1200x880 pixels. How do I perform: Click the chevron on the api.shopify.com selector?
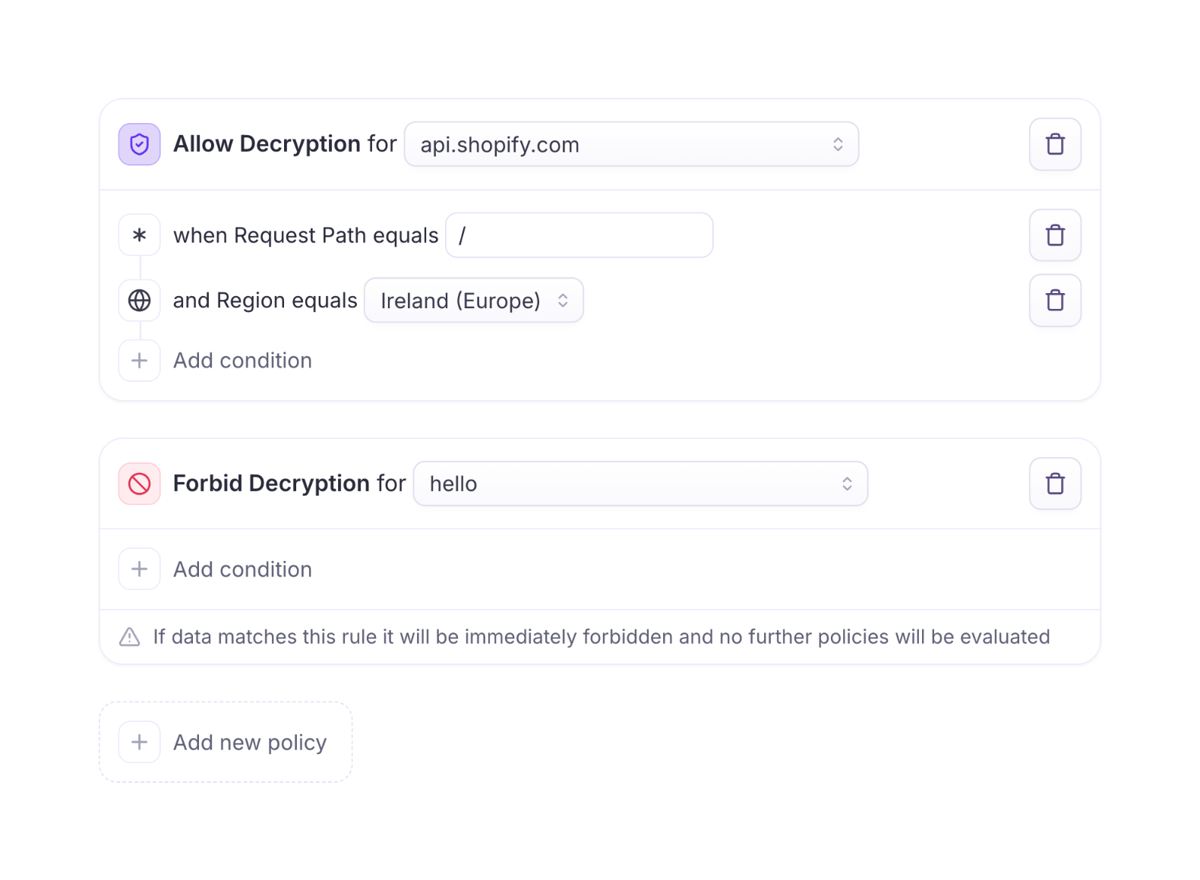coord(838,144)
